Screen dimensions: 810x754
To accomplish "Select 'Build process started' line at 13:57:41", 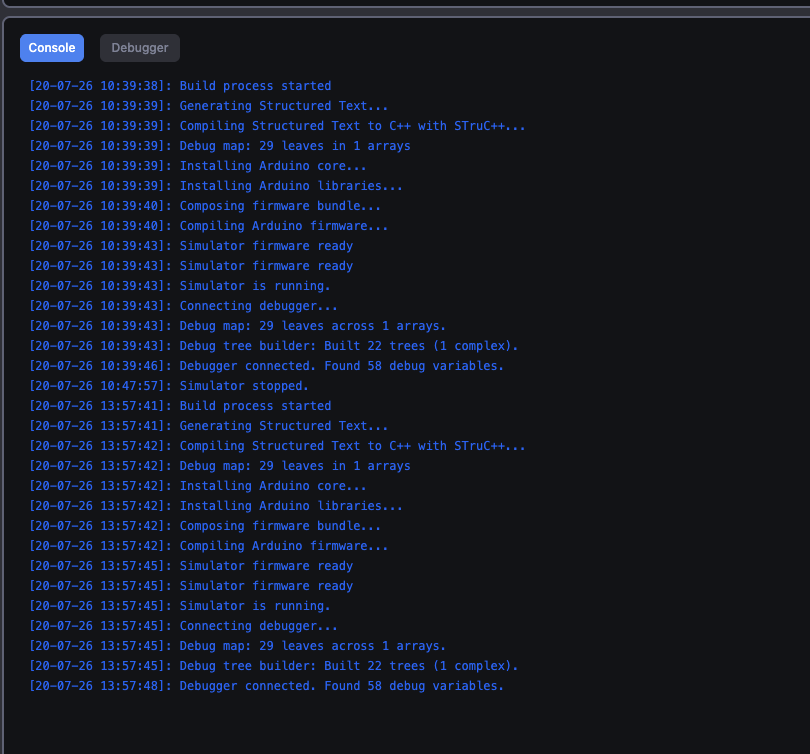I will tap(180, 406).
